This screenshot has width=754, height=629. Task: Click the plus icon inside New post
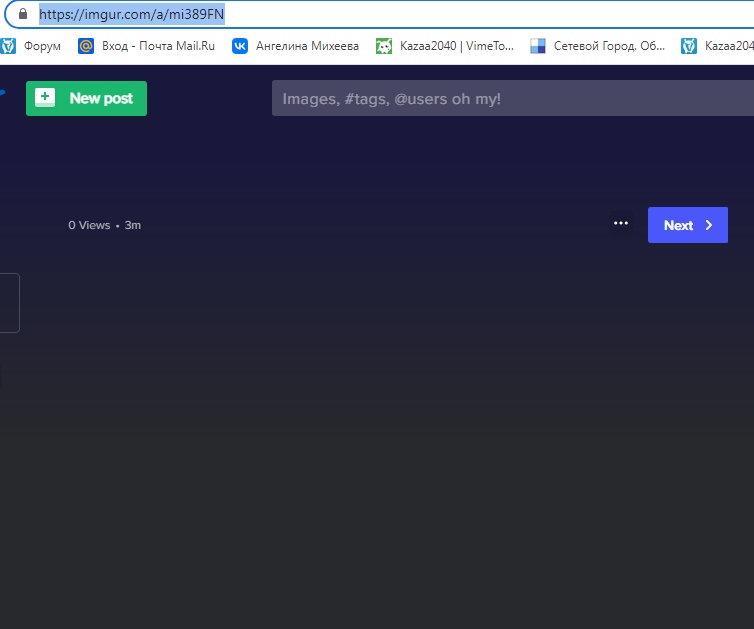[45, 98]
